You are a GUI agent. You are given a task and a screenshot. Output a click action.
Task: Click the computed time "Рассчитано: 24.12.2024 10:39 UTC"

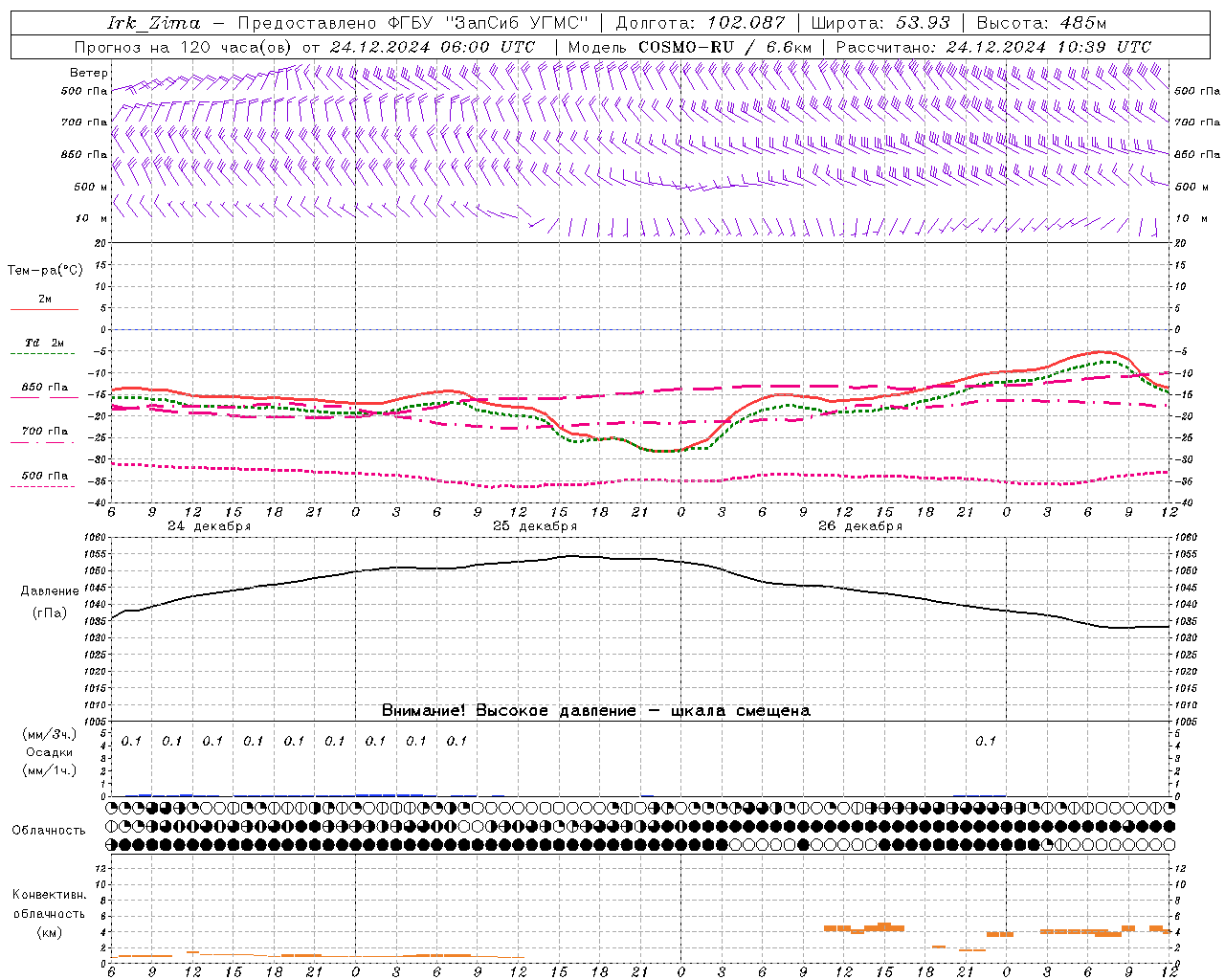click(993, 47)
